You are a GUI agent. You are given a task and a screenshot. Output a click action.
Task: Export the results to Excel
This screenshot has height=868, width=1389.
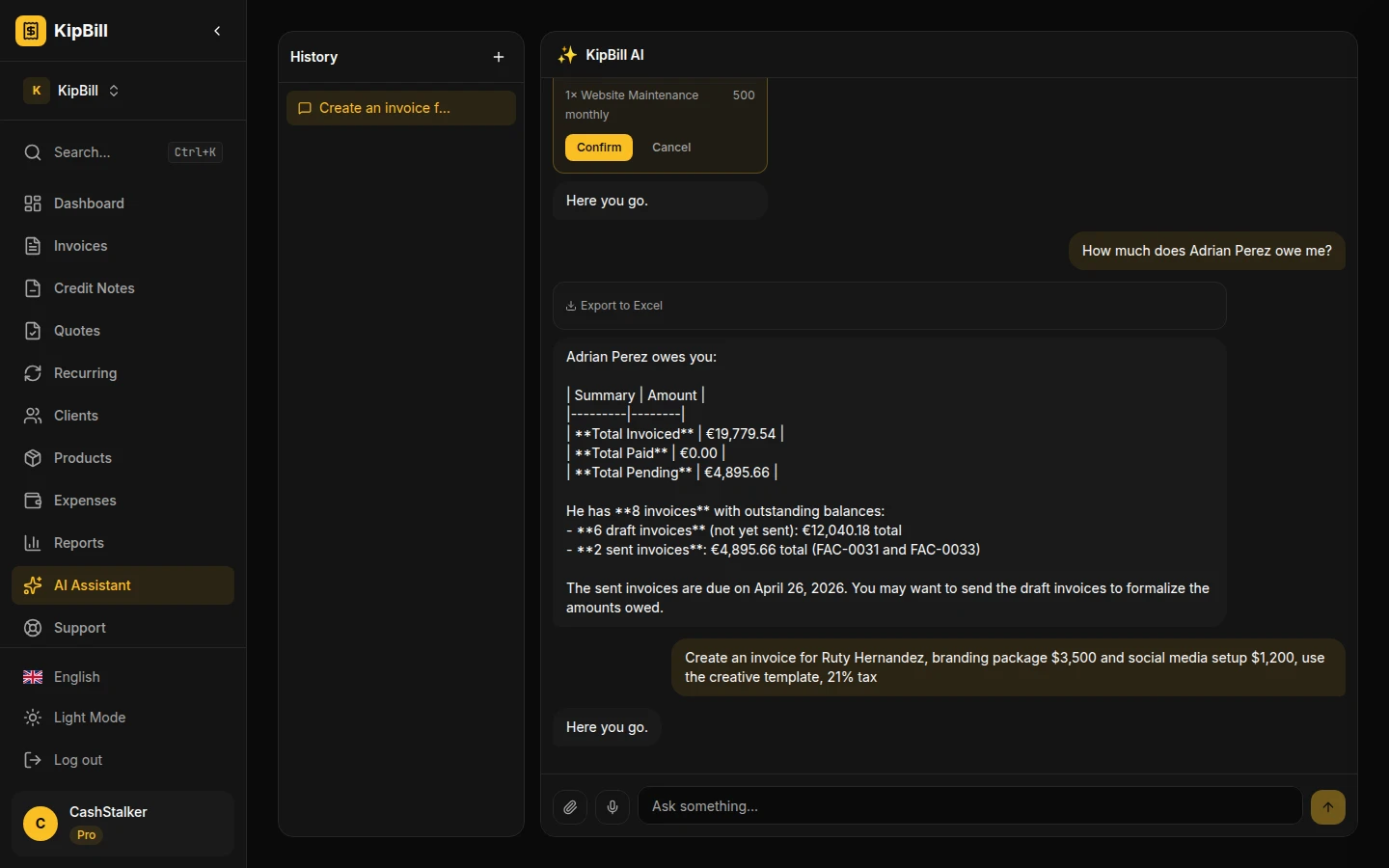pyautogui.click(x=614, y=306)
